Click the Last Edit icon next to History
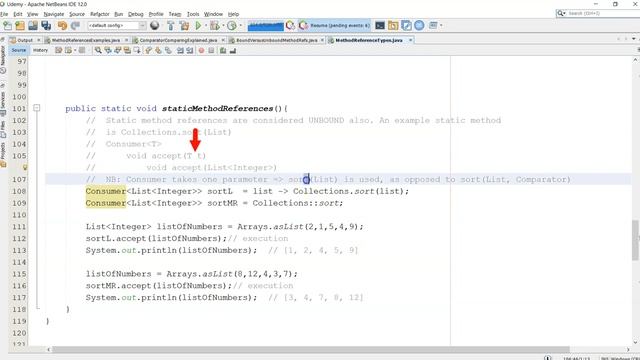 tap(58, 51)
